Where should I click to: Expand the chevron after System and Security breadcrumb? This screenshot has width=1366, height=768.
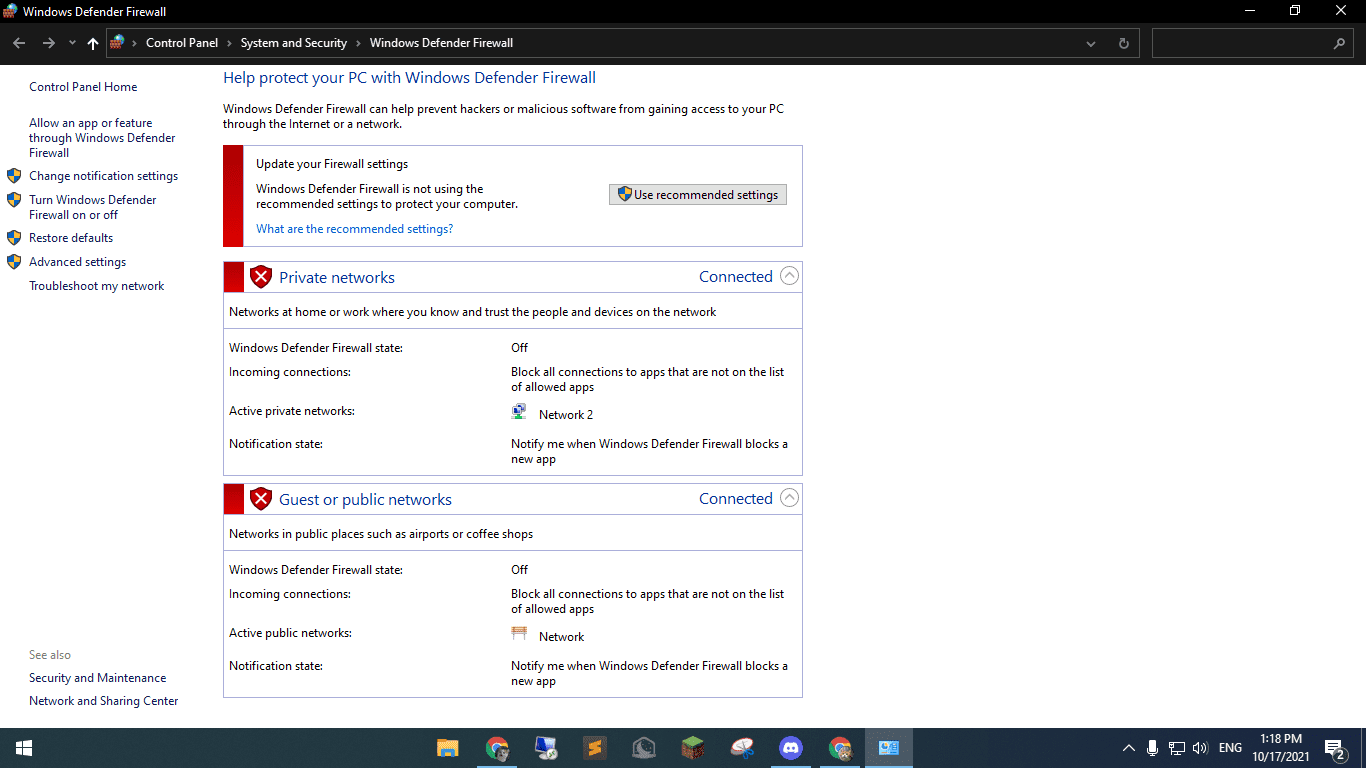356,43
